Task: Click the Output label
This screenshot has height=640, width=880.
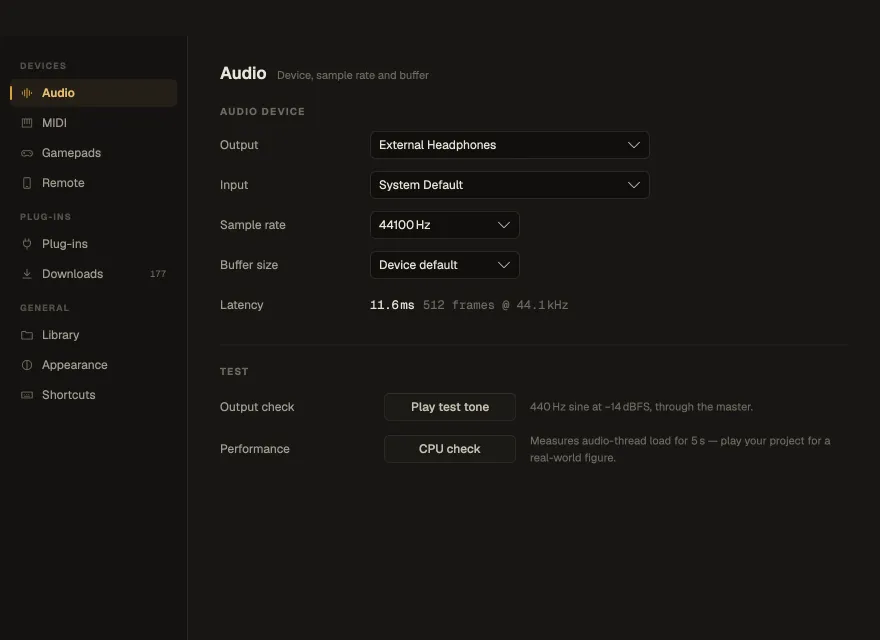Action: pos(239,145)
